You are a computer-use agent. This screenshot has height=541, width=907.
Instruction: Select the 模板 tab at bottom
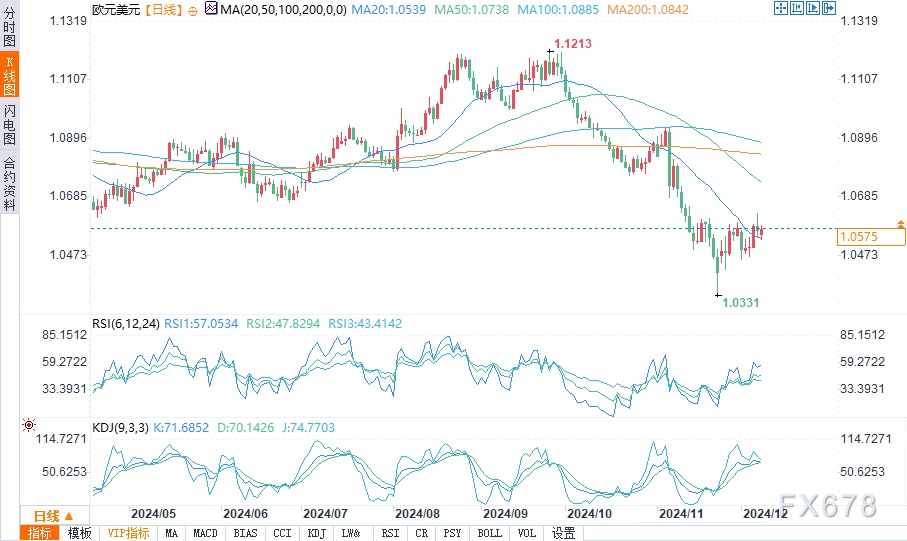coord(80,533)
